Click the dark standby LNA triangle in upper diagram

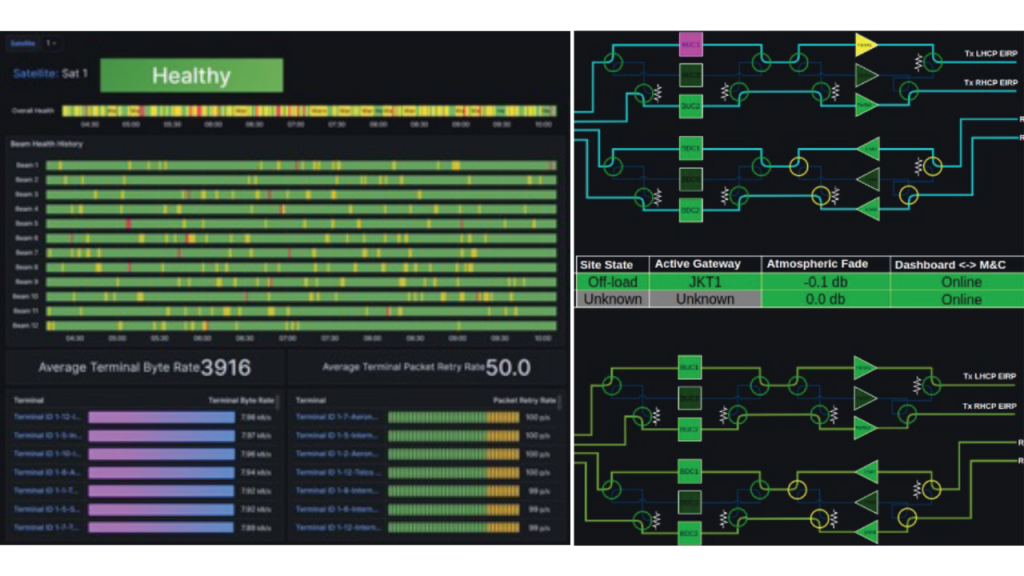pos(869,179)
